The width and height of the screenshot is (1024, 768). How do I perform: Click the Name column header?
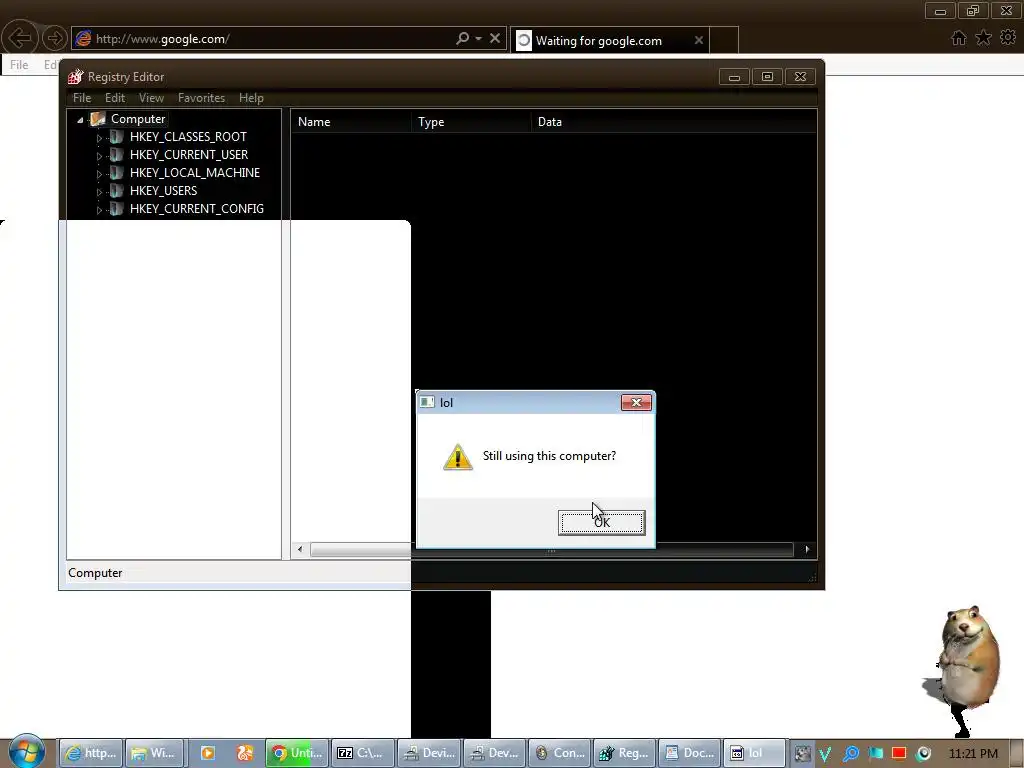coord(351,122)
